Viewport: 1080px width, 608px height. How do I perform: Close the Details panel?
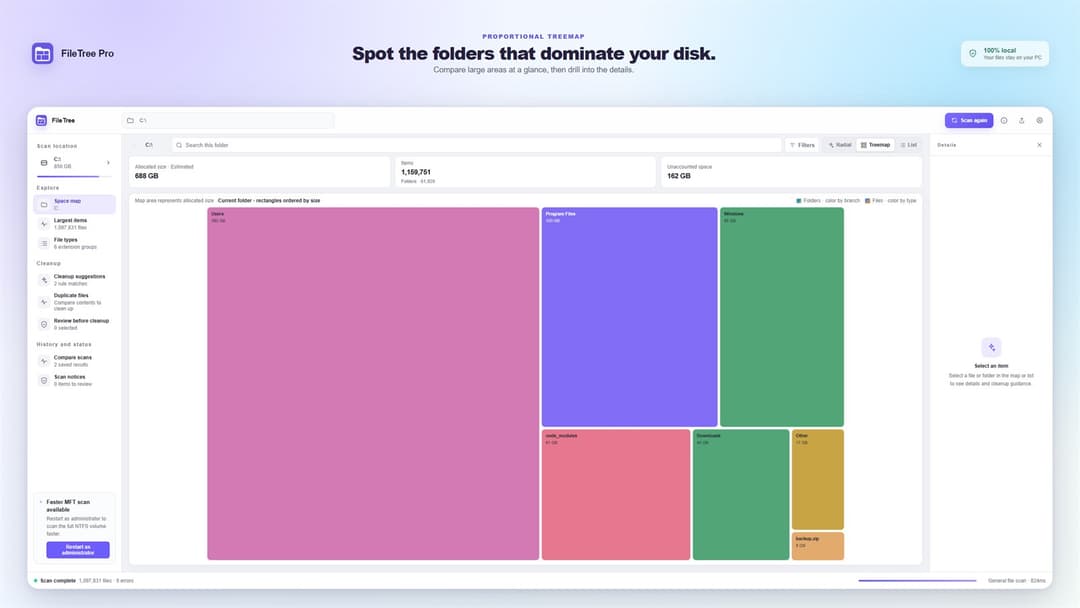point(1039,145)
